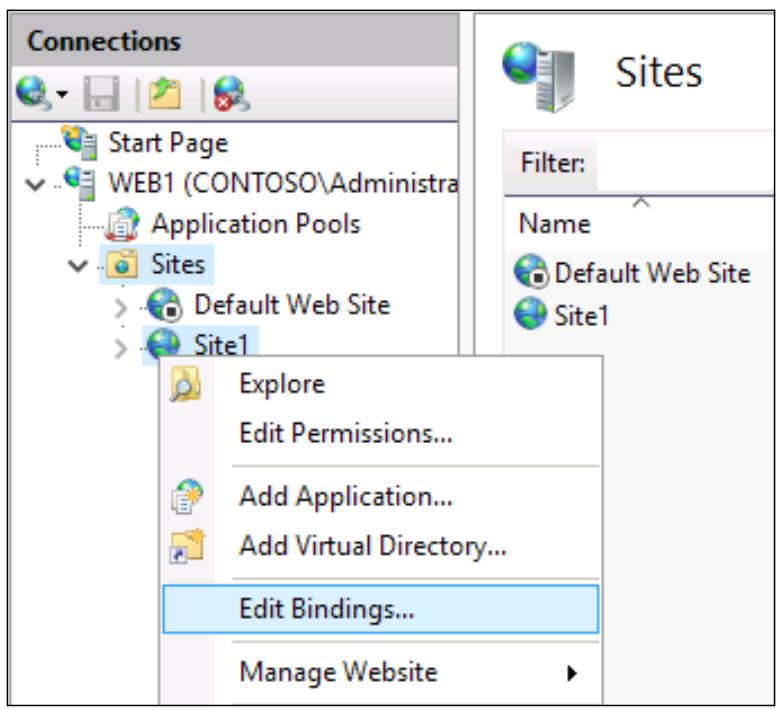Open the connection dropdown arrow in toolbar
780x710 pixels.
click(x=62, y=94)
